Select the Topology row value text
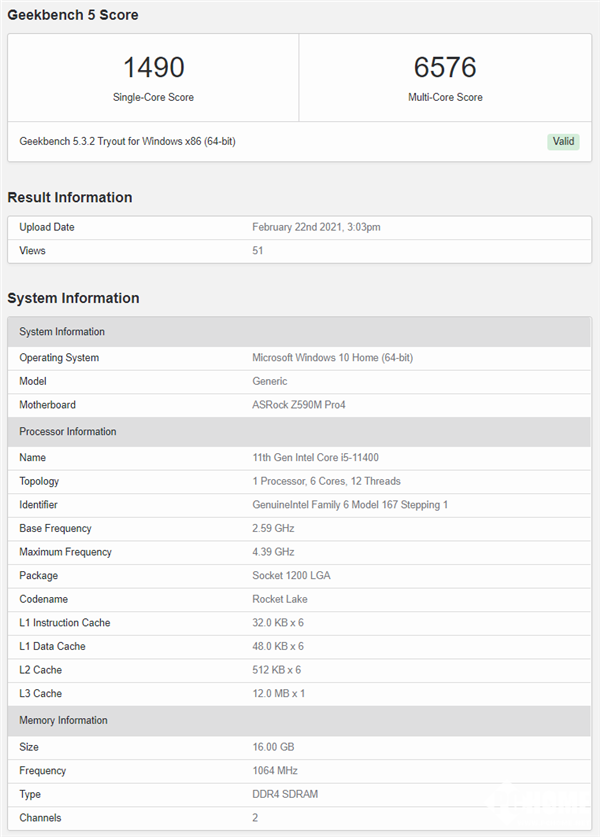 (326, 481)
